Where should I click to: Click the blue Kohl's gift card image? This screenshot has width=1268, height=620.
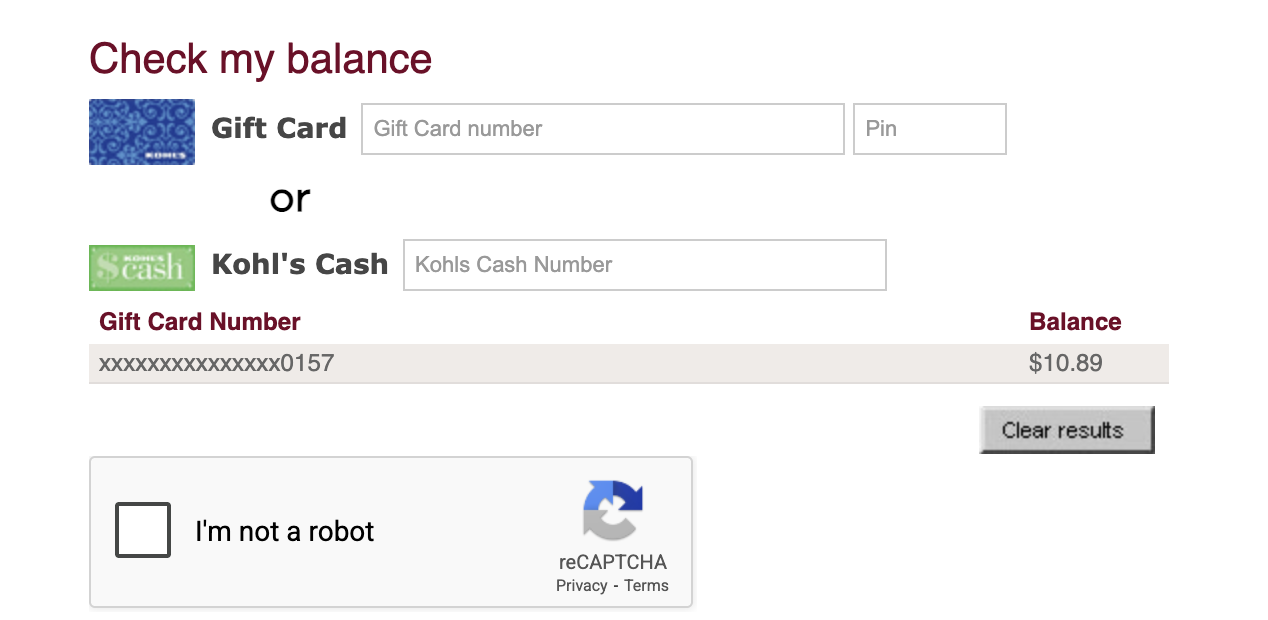(142, 131)
